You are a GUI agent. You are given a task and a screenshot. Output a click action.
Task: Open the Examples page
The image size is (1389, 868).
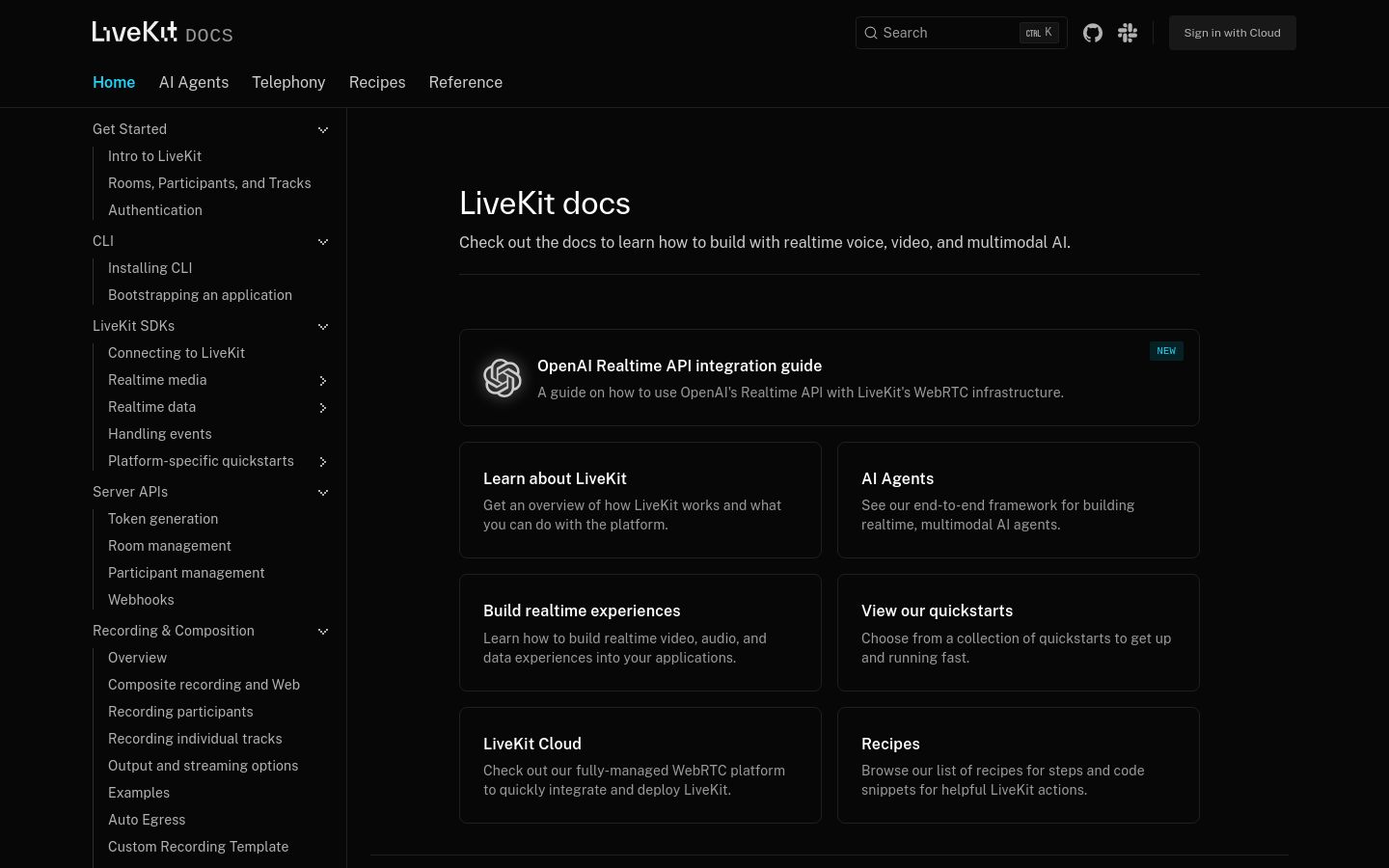[x=139, y=793]
